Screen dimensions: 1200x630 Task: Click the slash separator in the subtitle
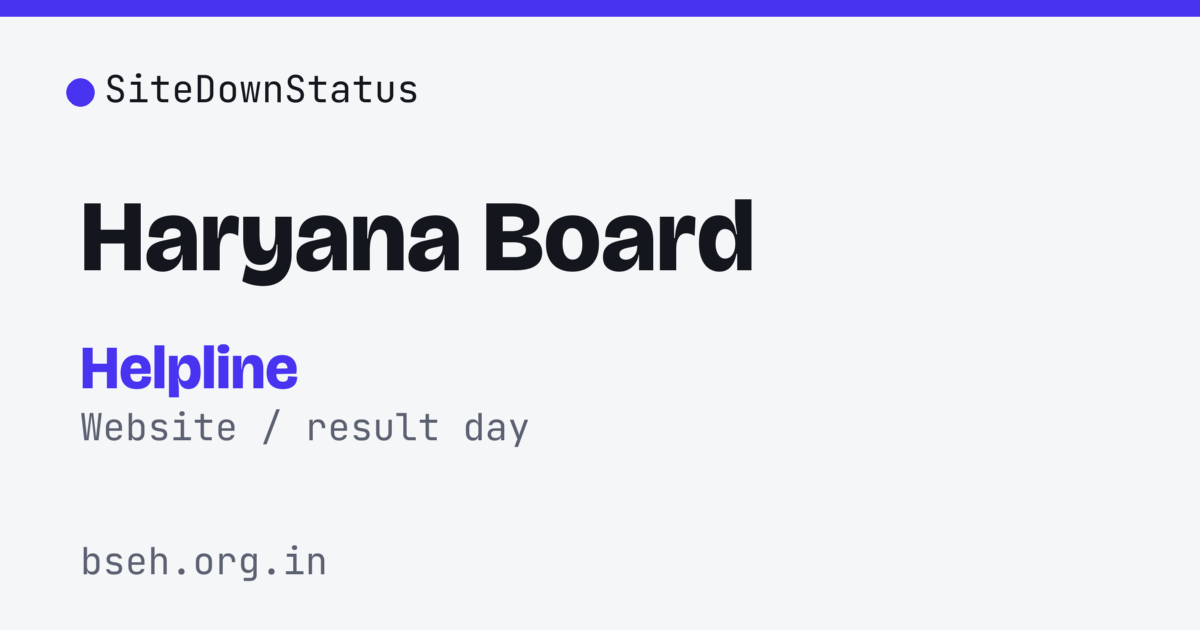(x=272, y=427)
